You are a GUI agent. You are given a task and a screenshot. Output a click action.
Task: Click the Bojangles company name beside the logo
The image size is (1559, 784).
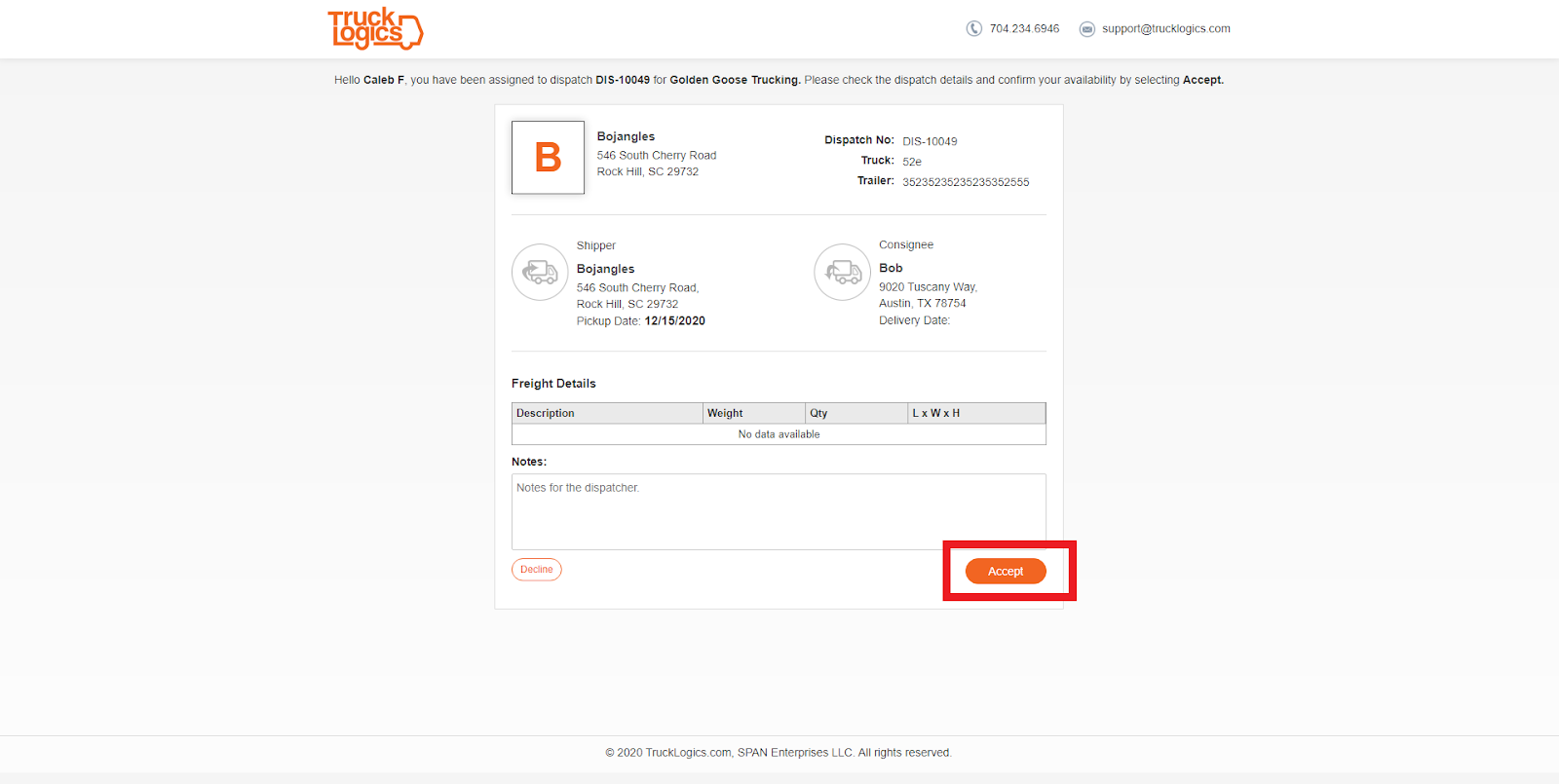coord(626,136)
